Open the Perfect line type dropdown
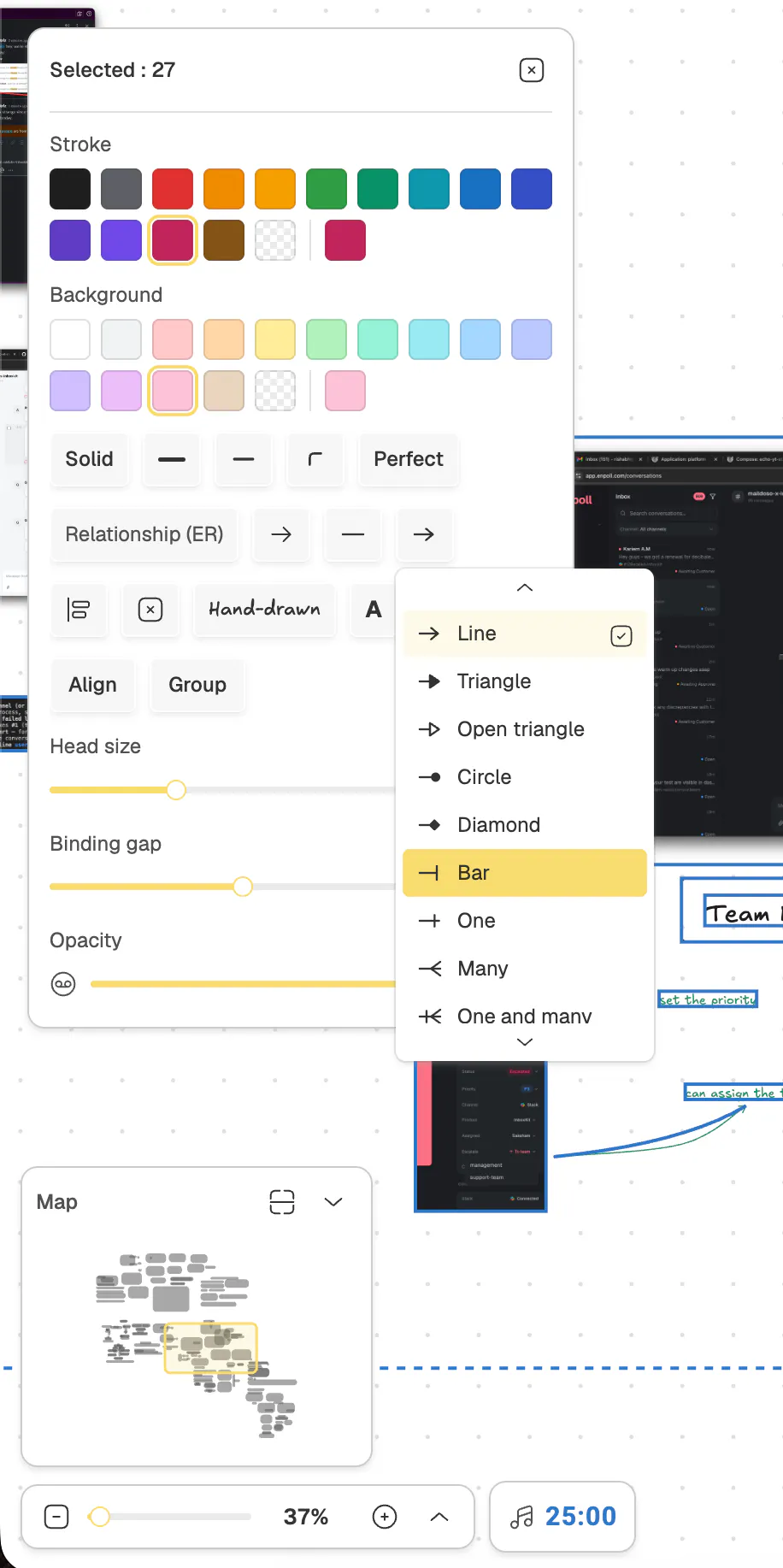Image resolution: width=783 pixels, height=1568 pixels. point(409,459)
